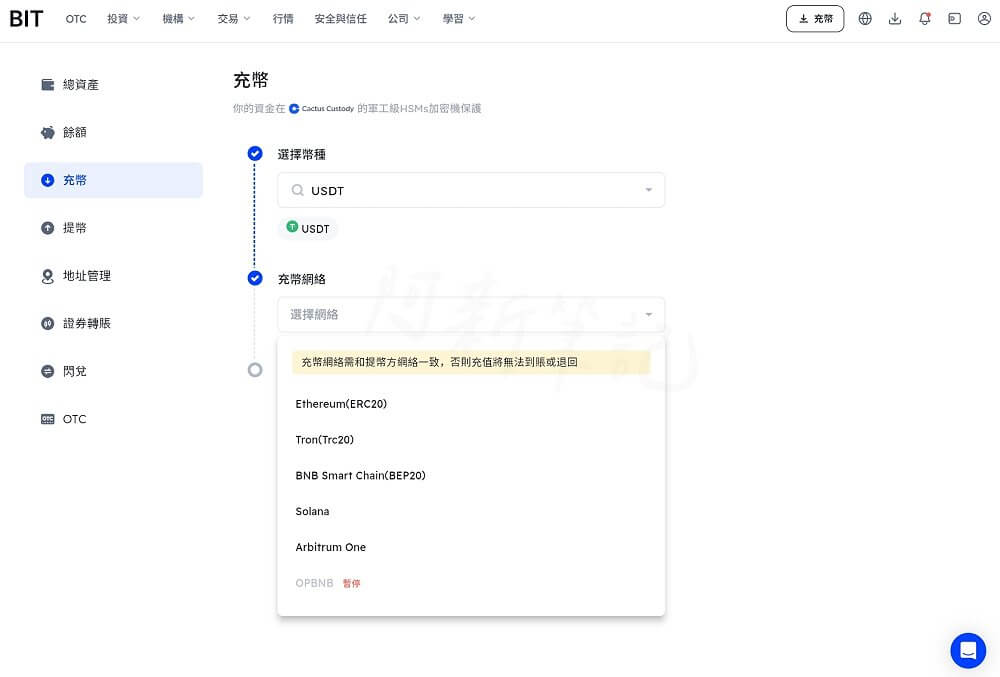
Task: Click the BIT logo
Action: [26, 18]
